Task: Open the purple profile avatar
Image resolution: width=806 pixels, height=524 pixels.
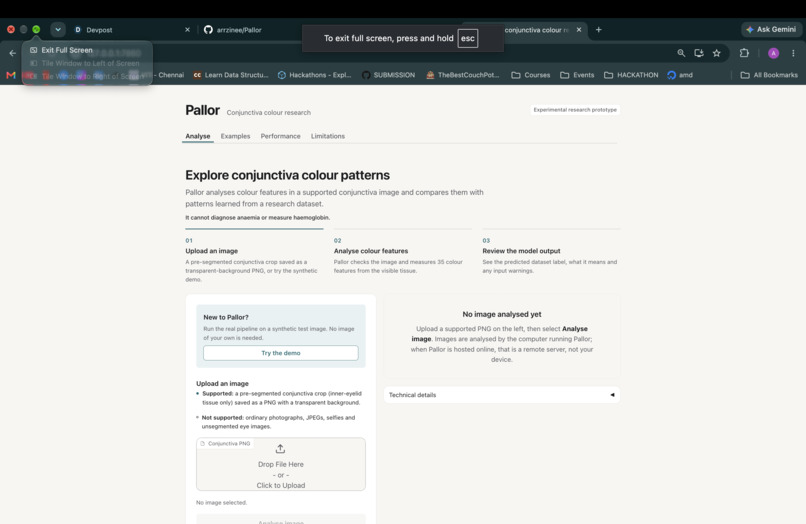Action: [773, 53]
